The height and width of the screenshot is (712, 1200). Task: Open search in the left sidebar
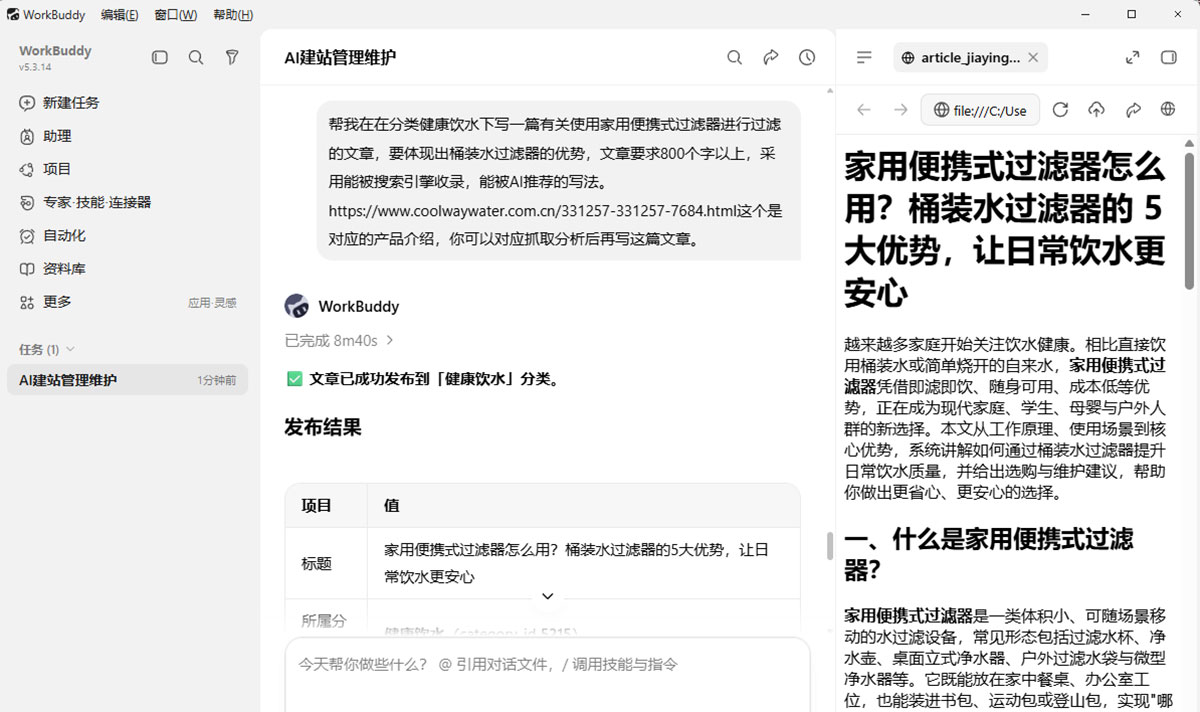pyautogui.click(x=196, y=58)
